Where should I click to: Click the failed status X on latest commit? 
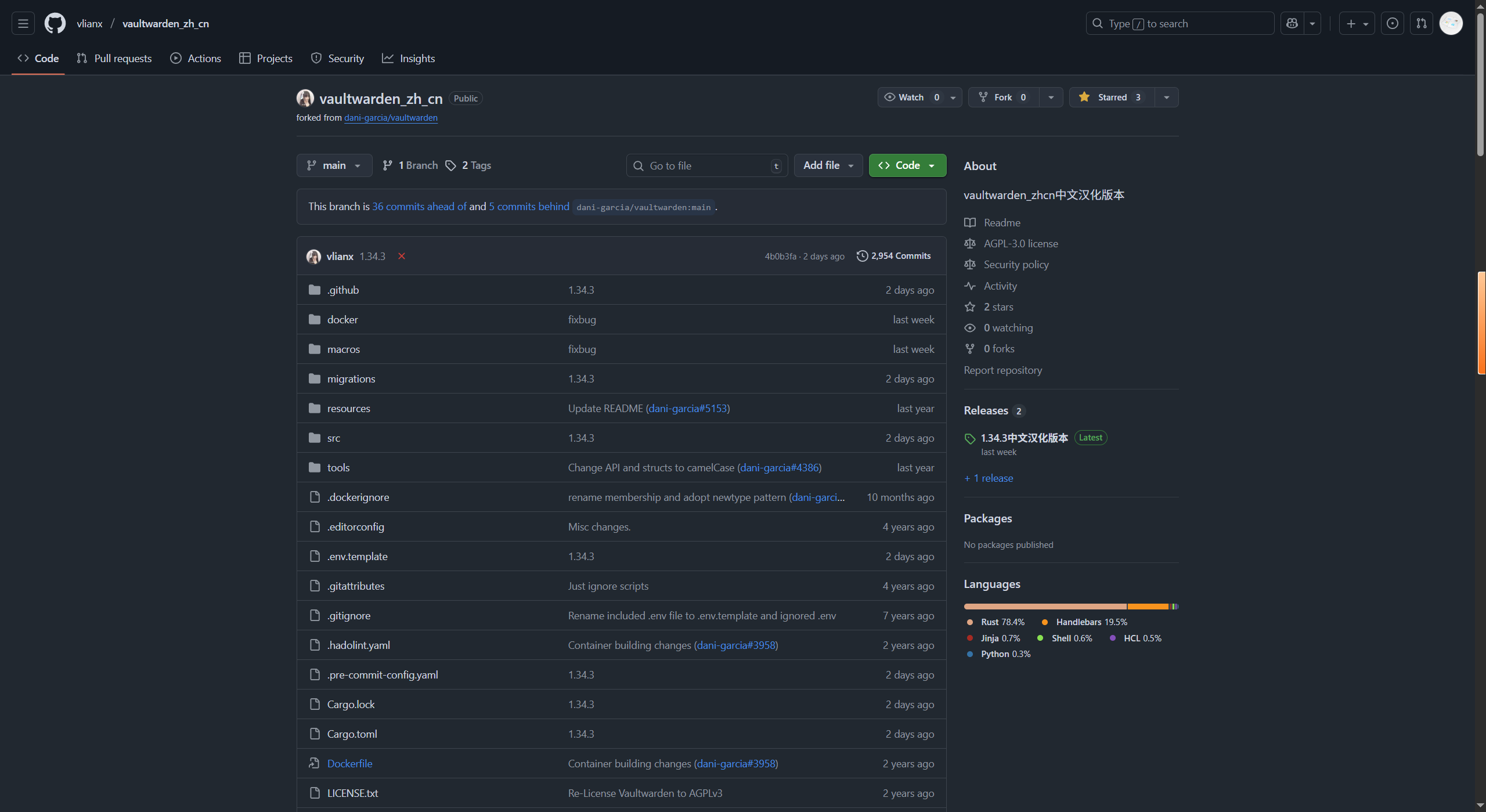pyautogui.click(x=401, y=256)
